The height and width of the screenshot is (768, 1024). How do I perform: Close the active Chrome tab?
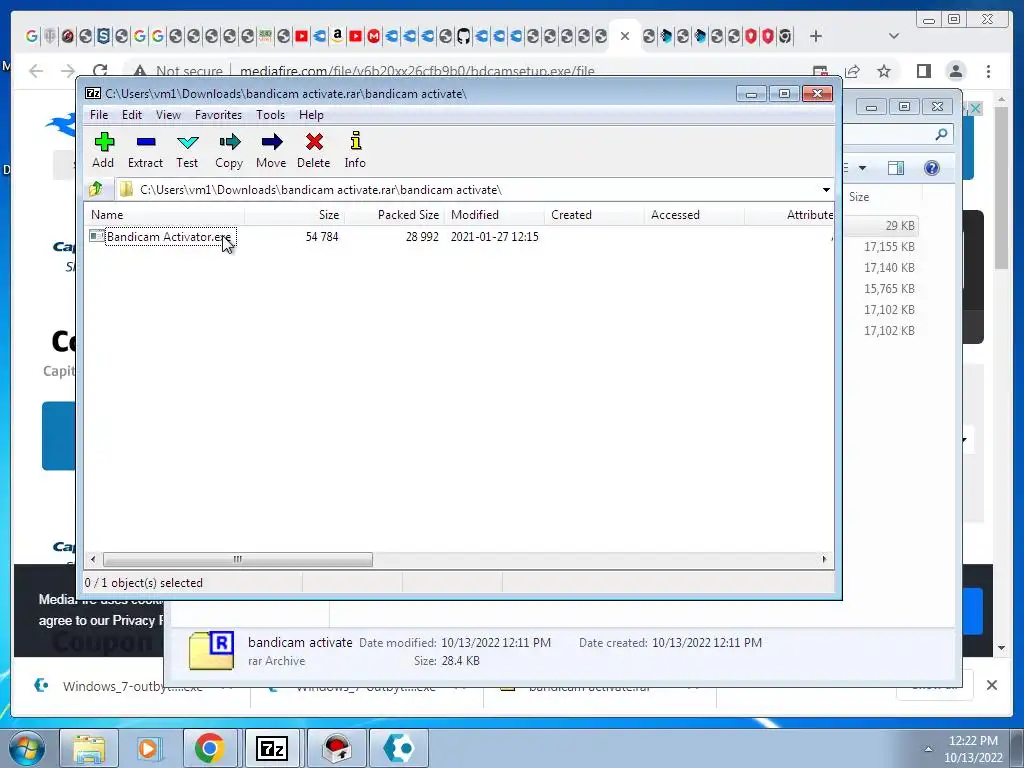coord(625,36)
